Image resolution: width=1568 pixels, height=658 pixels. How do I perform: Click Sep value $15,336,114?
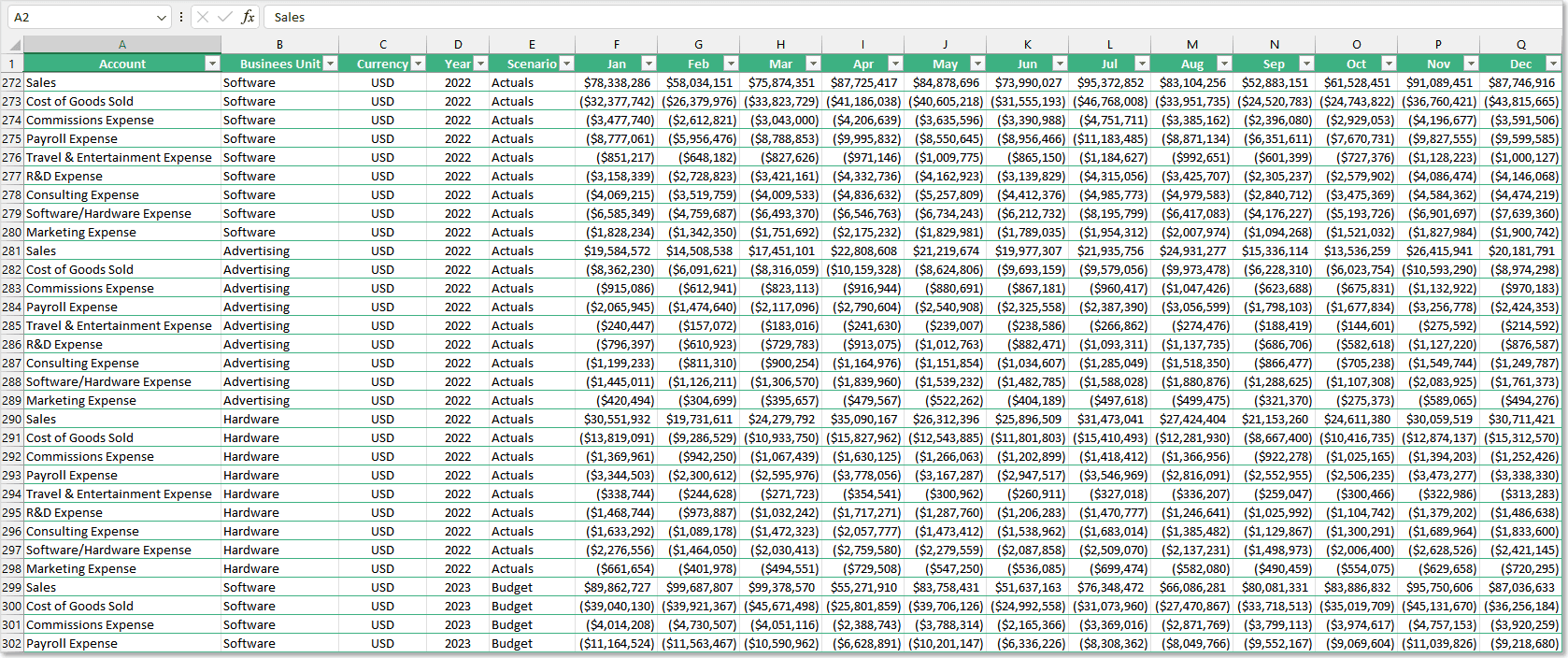tap(1274, 250)
